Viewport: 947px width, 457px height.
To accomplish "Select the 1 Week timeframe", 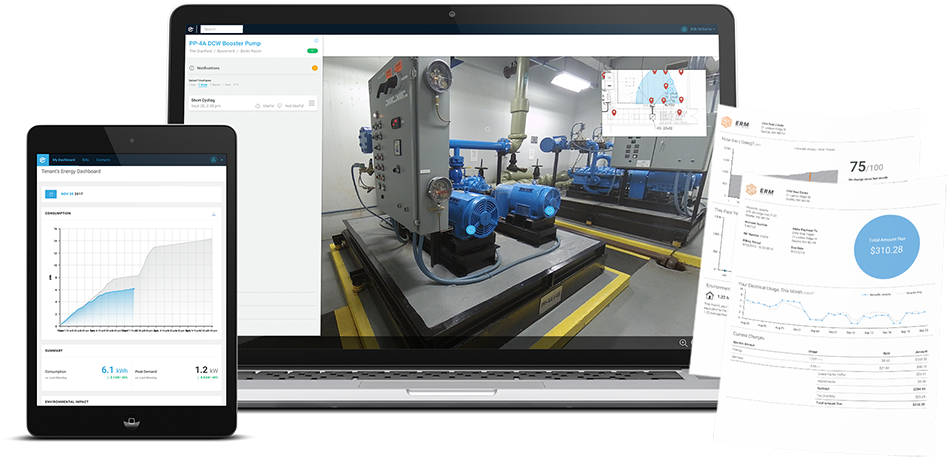I will 202,85.
